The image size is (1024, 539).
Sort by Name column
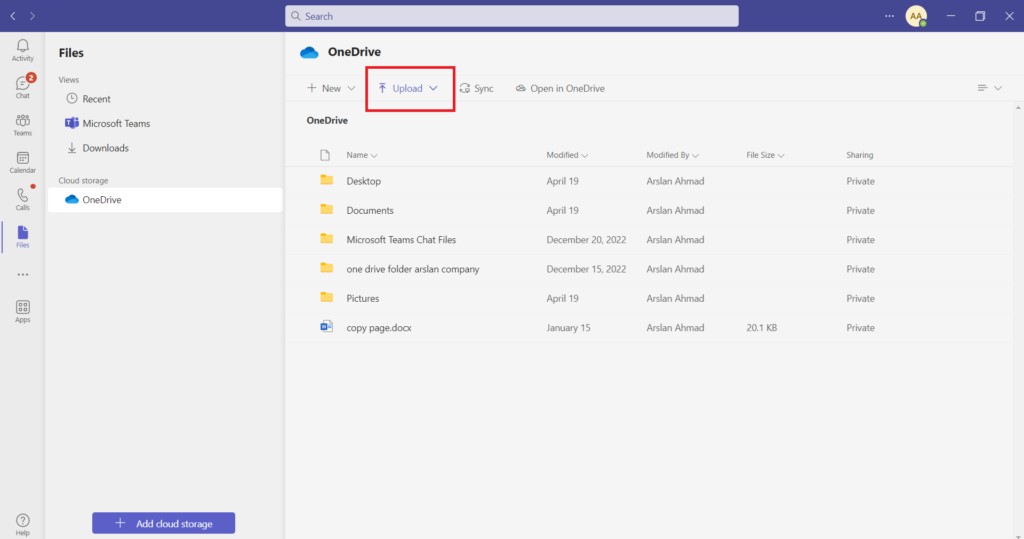[x=362, y=155]
